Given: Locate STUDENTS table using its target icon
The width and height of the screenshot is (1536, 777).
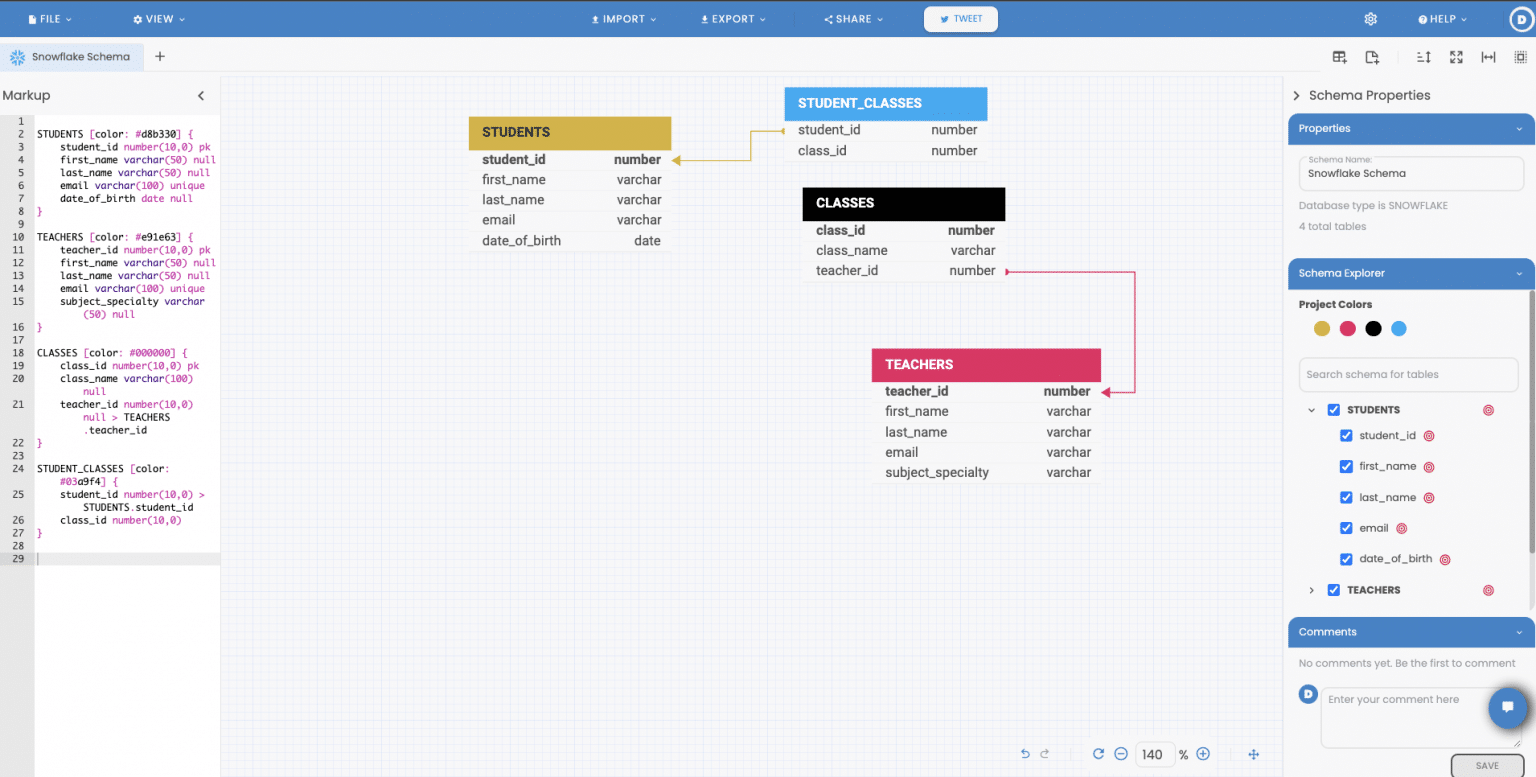Looking at the screenshot, I should point(1488,410).
